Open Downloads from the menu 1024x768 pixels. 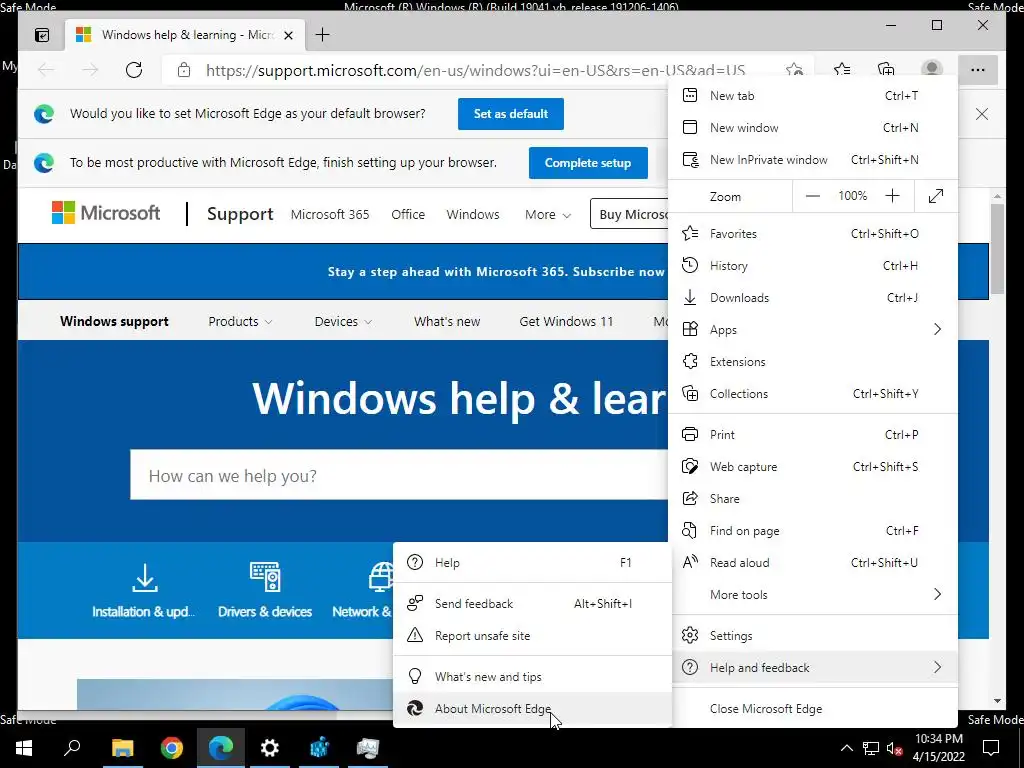[813, 298]
